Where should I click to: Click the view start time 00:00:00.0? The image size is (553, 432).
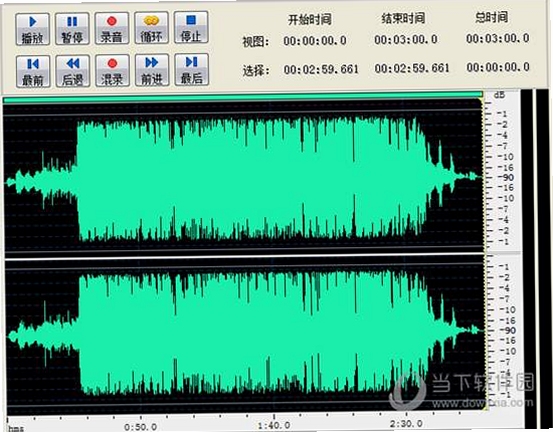(315, 41)
